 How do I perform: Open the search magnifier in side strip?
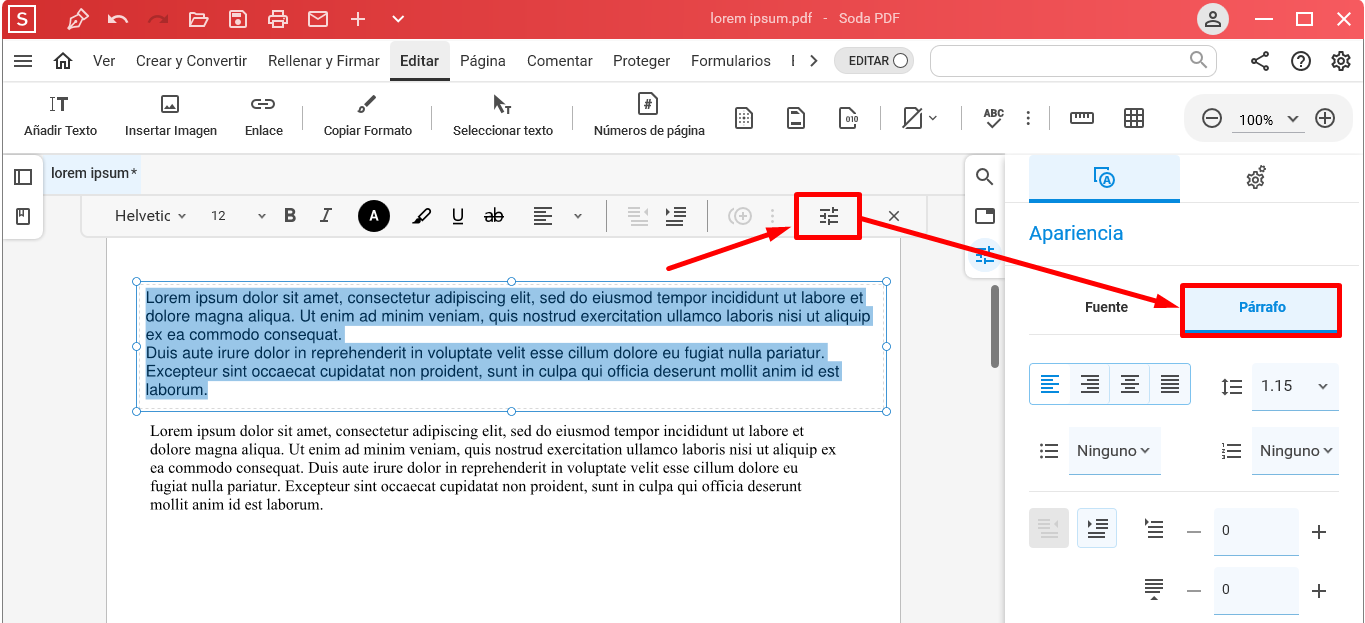(985, 177)
